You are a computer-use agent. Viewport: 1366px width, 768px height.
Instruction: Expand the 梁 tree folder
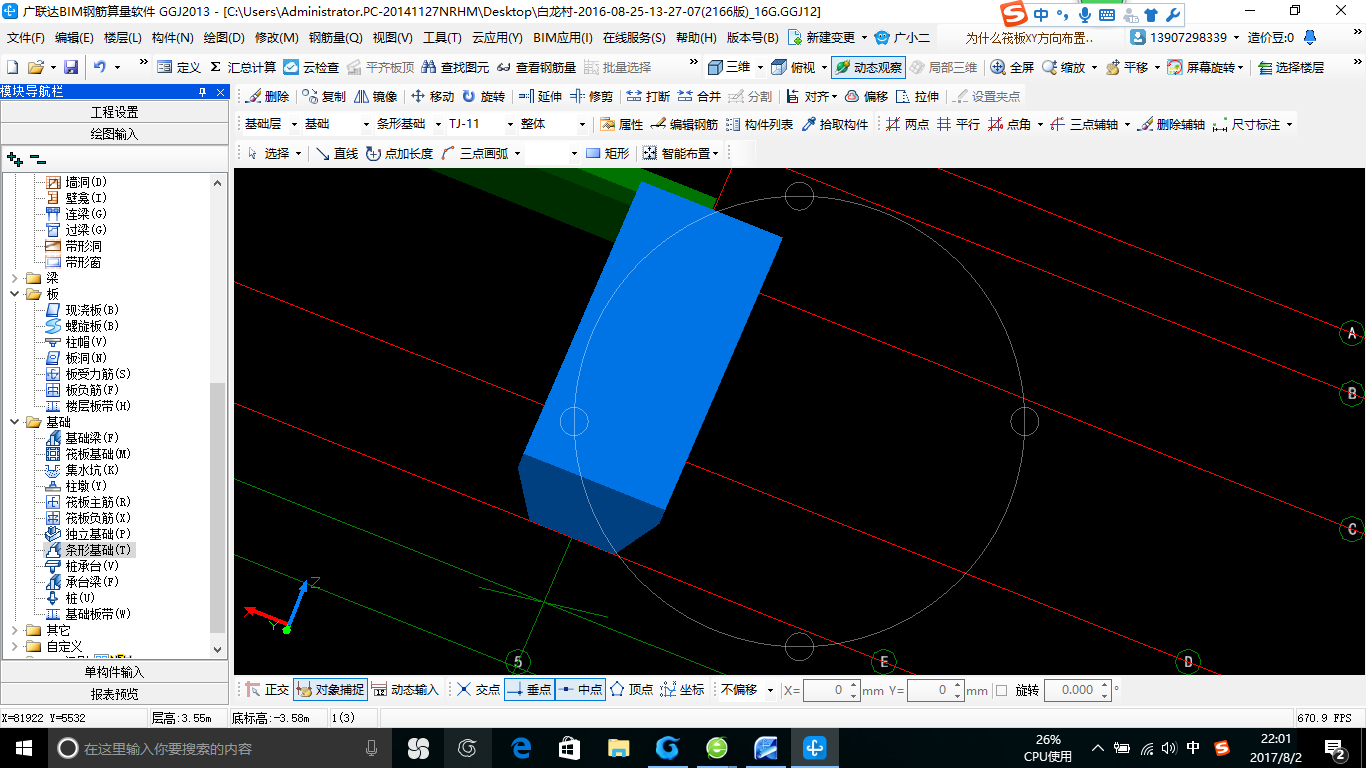coord(15,278)
